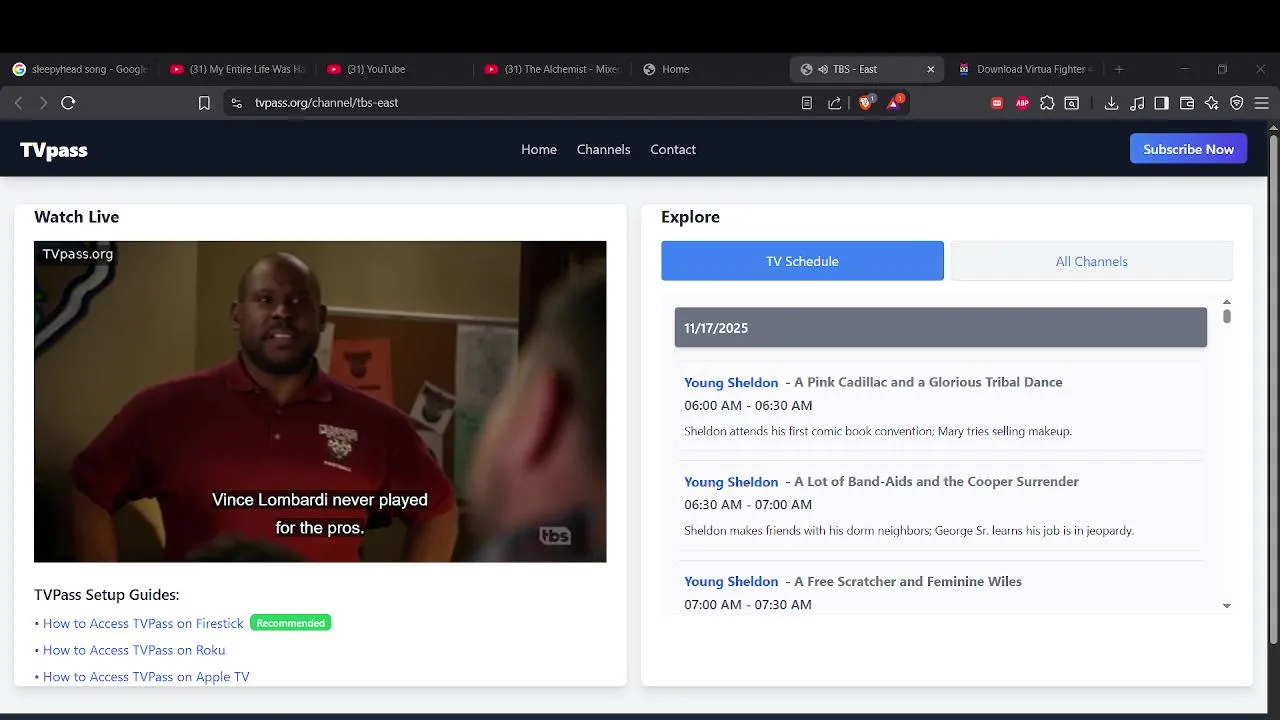Click the green Recommended badge

coord(290,623)
